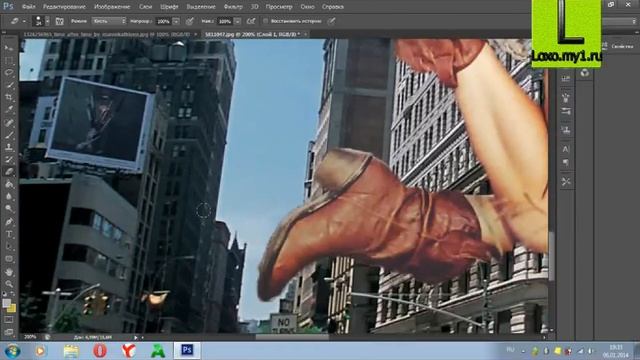Select the Zoom tool
The image size is (640, 360).
[9, 284]
